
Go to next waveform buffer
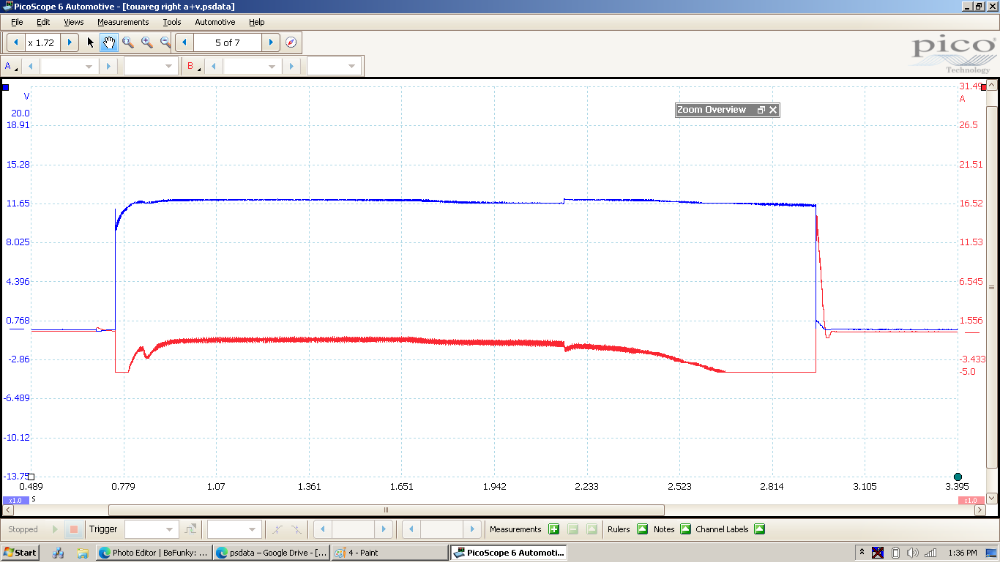click(x=271, y=43)
